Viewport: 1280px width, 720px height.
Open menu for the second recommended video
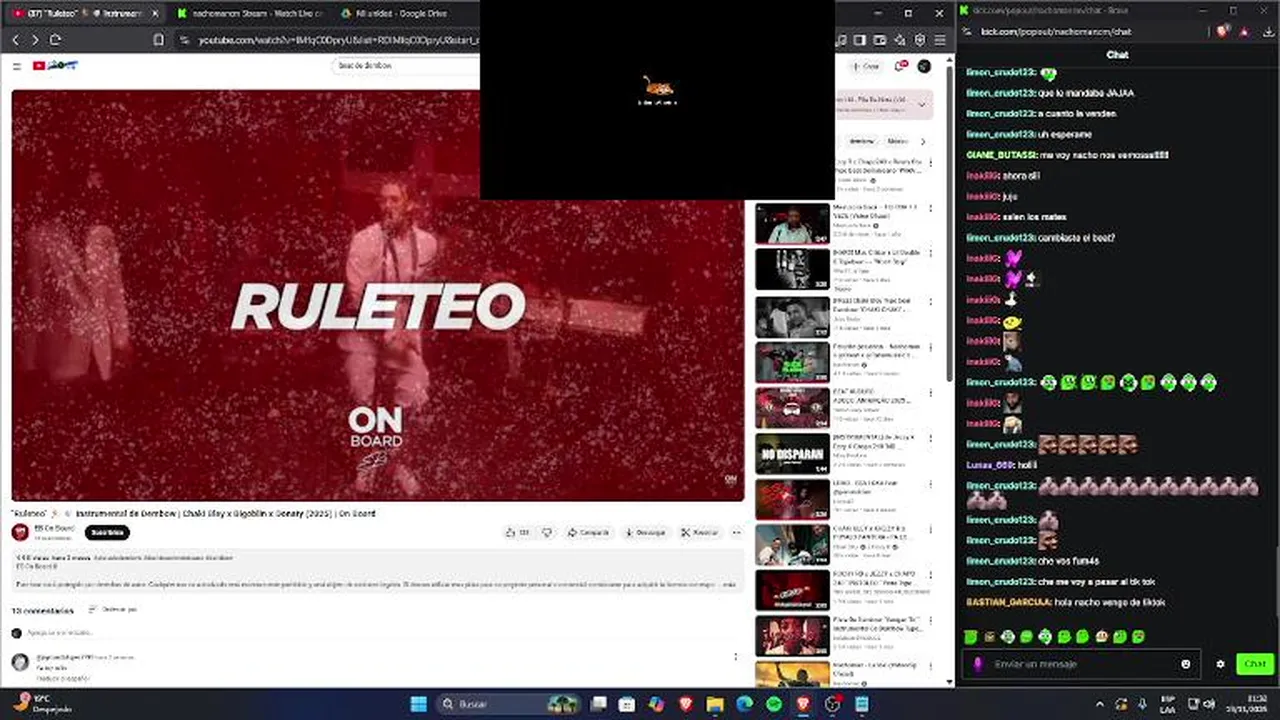(x=931, y=209)
